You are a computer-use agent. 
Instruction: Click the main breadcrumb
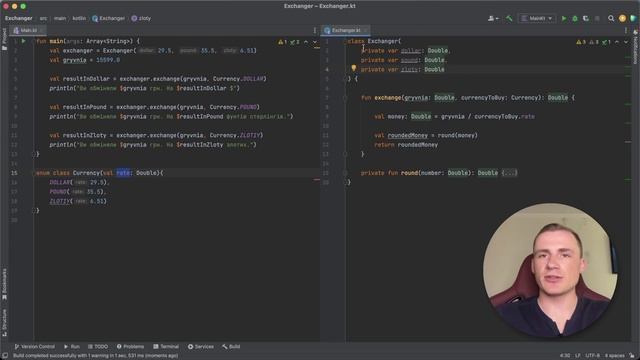coord(60,18)
